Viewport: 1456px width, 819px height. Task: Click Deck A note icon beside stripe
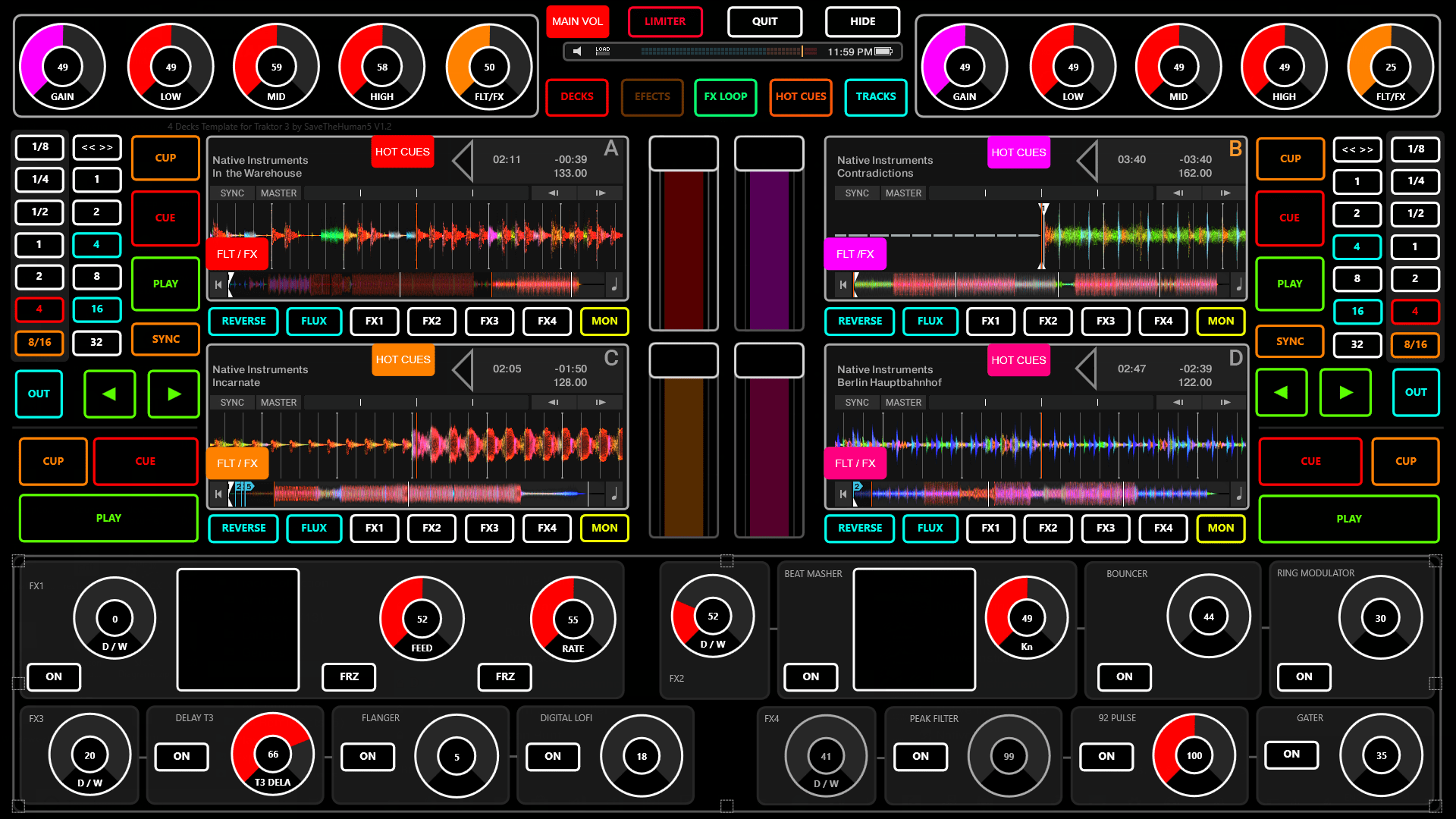(x=614, y=285)
